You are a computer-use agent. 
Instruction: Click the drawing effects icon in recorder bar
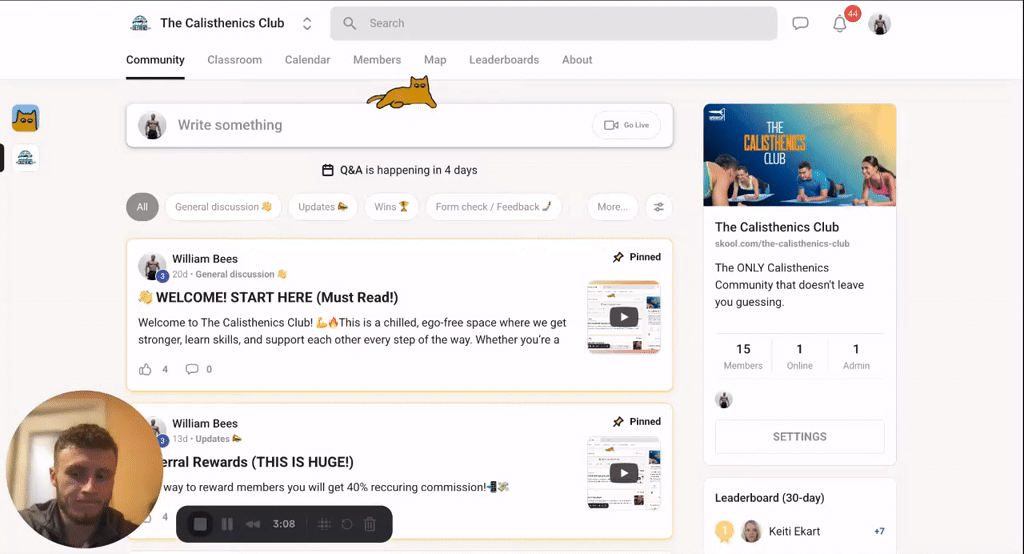click(324, 524)
